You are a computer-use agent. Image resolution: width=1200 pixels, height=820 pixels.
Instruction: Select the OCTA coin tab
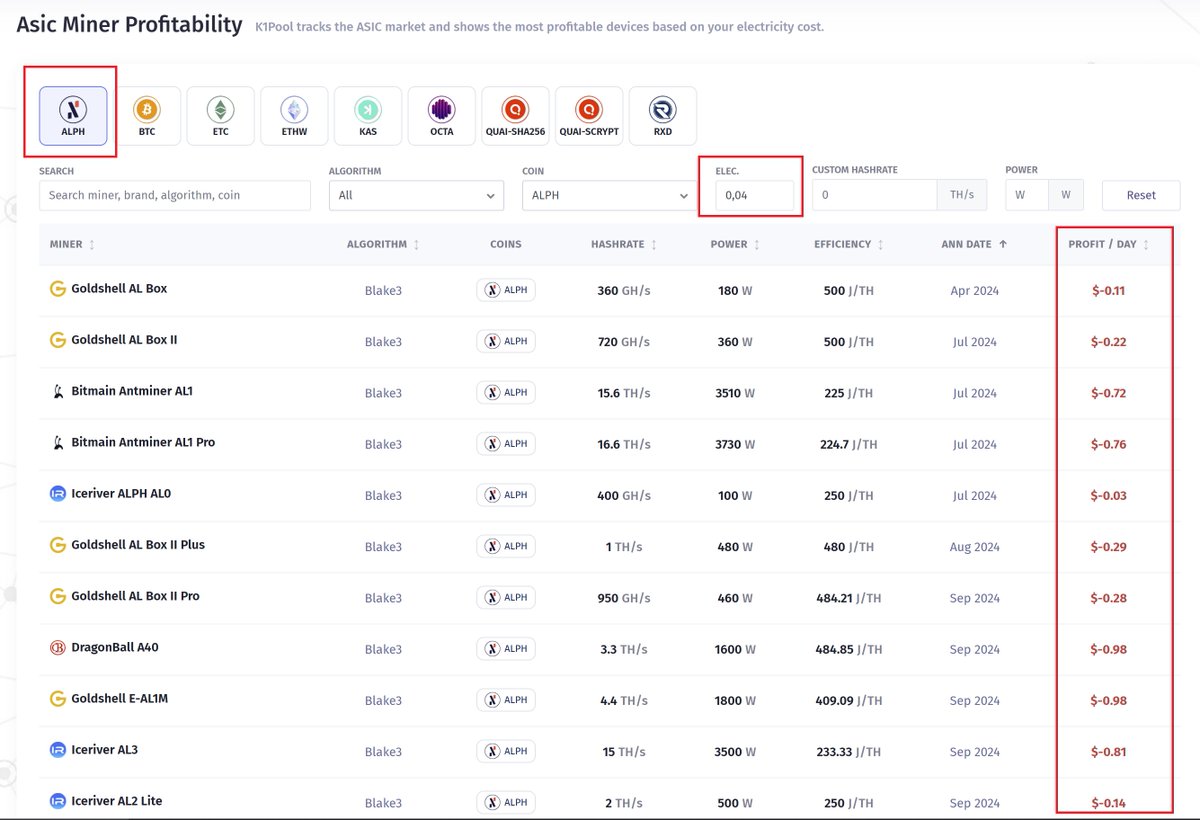[442, 115]
